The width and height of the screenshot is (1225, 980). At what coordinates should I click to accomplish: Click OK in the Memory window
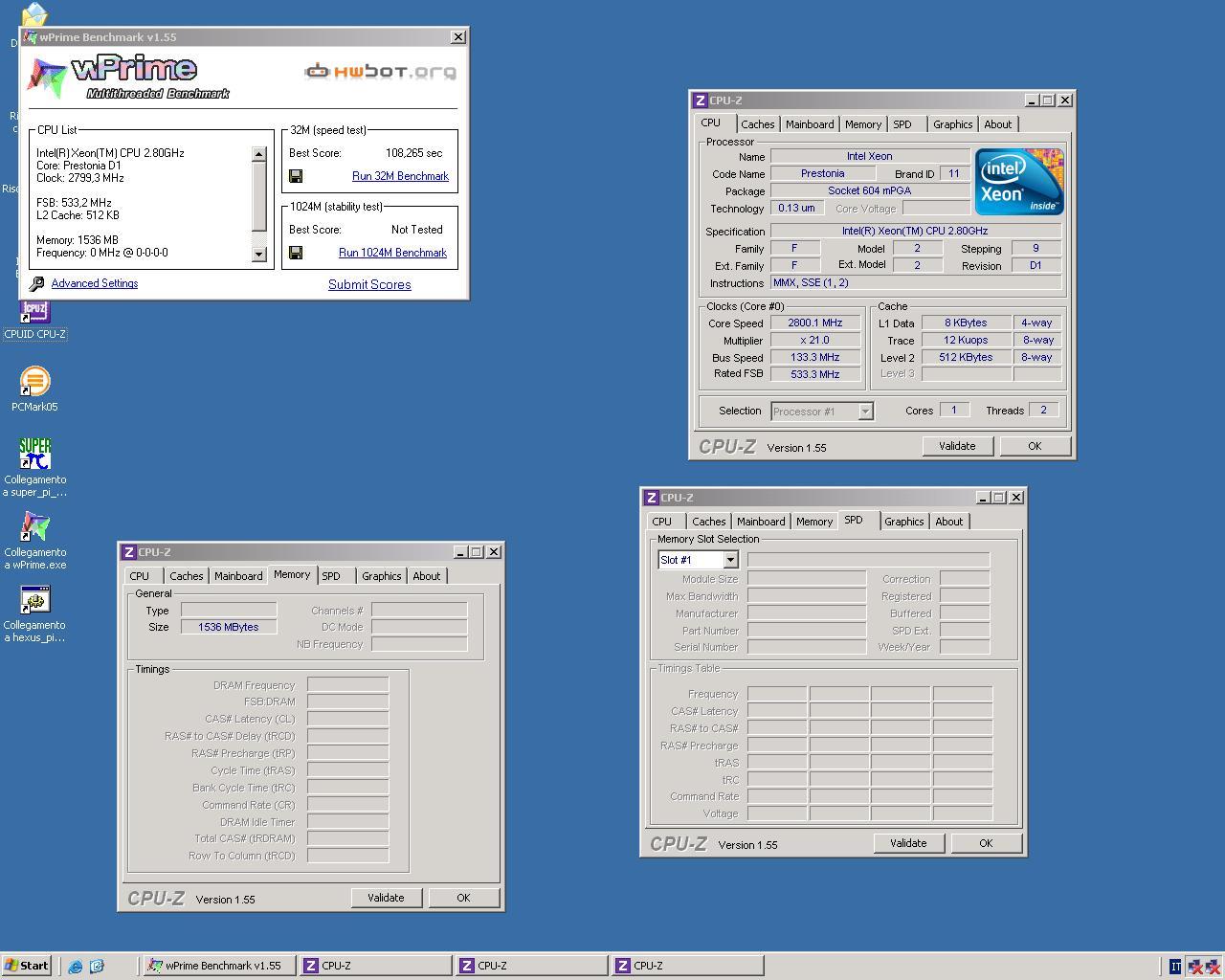(x=463, y=898)
